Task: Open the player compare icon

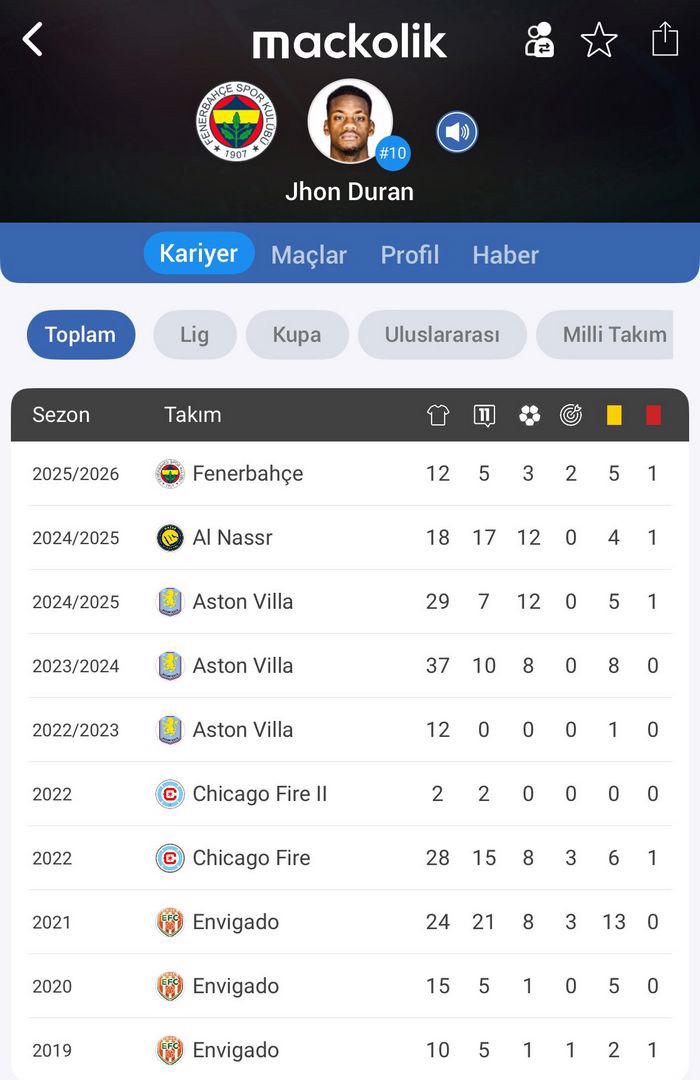Action: (x=539, y=40)
